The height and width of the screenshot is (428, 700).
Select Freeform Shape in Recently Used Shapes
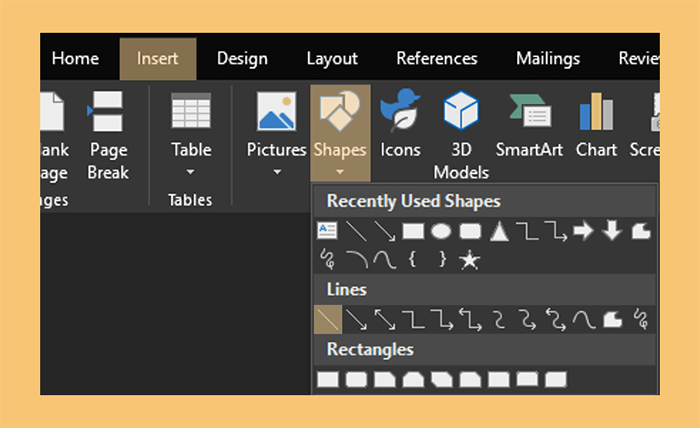(641, 231)
